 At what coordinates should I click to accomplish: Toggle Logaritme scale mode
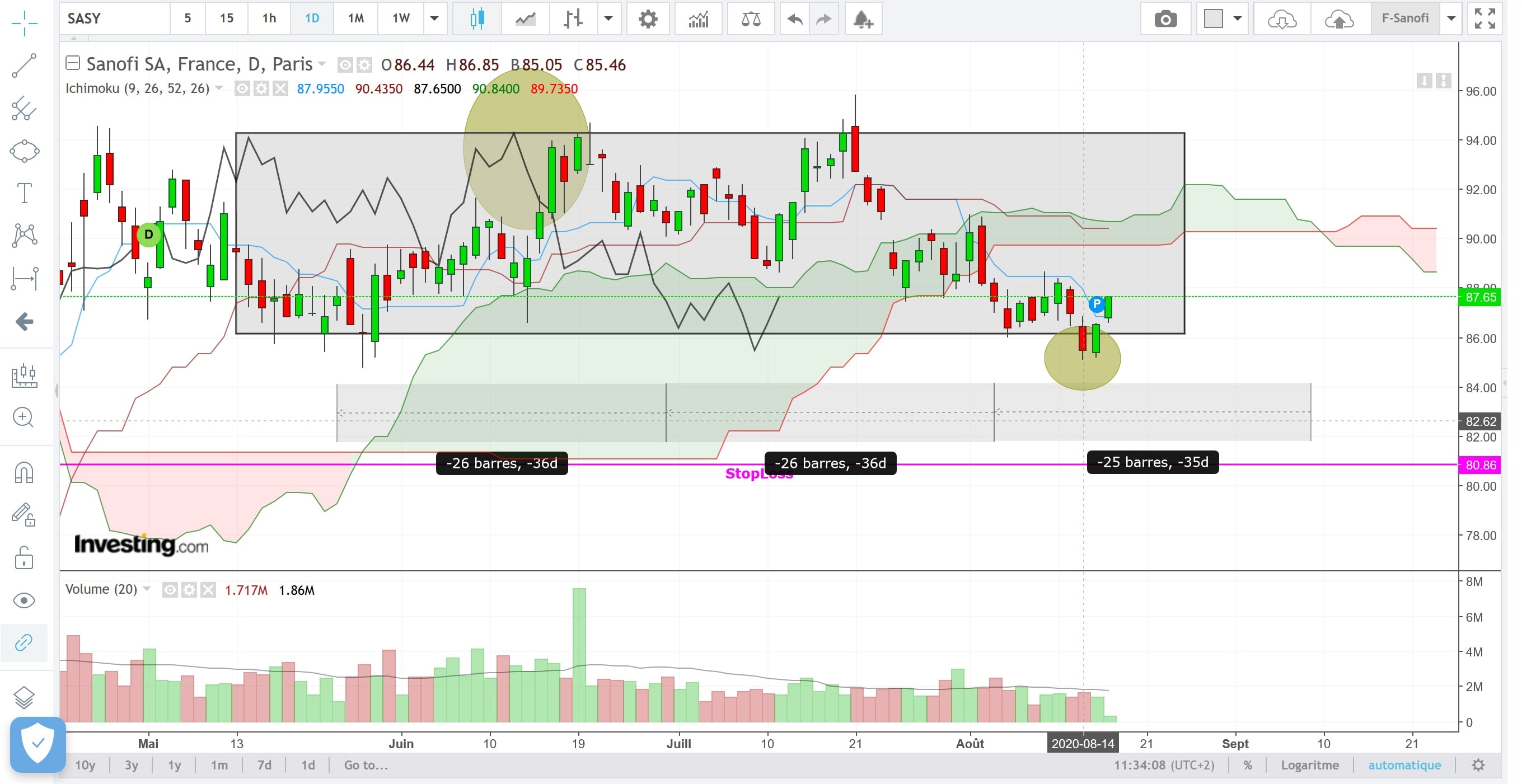coord(1310,766)
